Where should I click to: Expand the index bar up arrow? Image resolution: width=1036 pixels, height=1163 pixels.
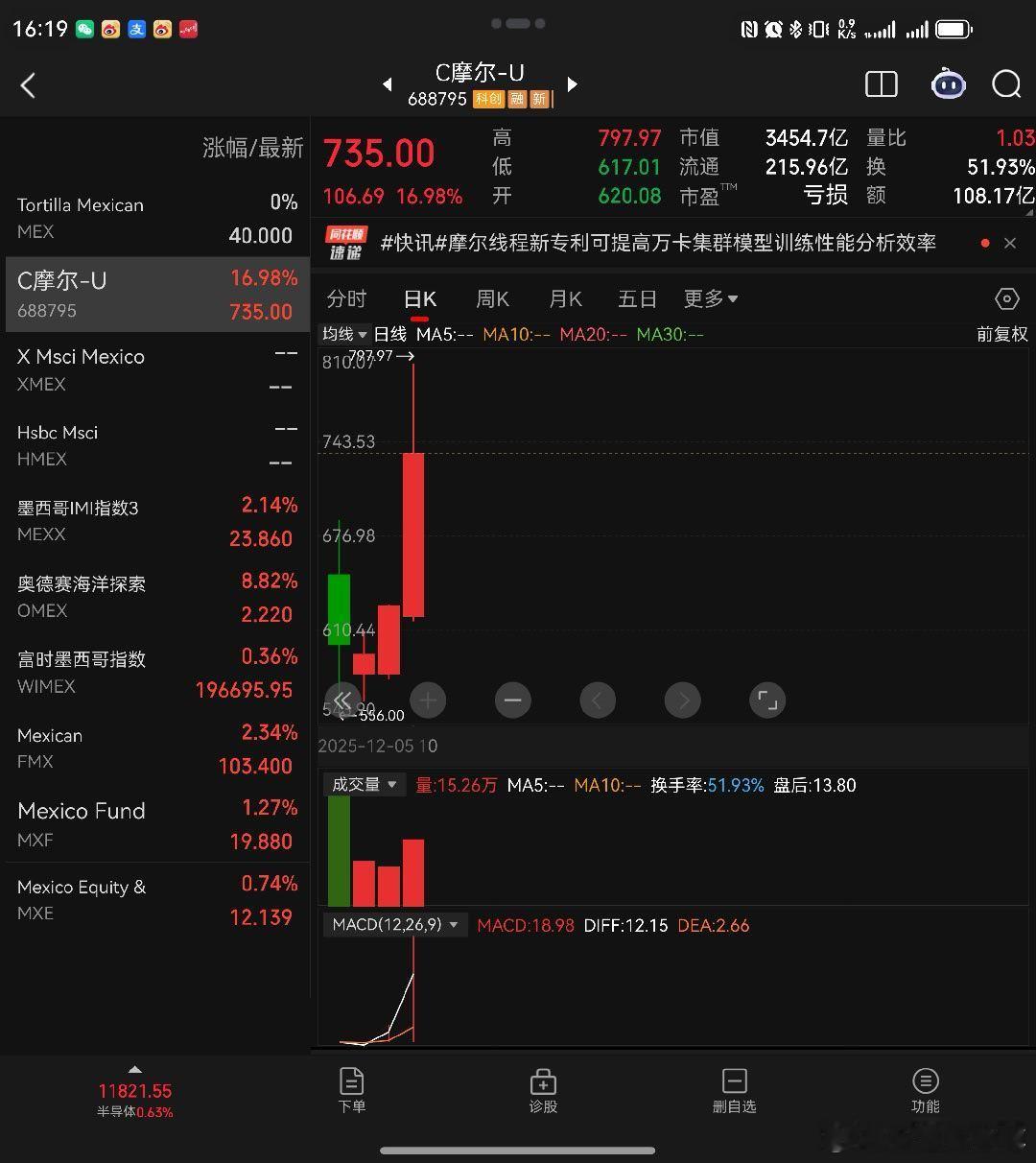pos(135,1069)
